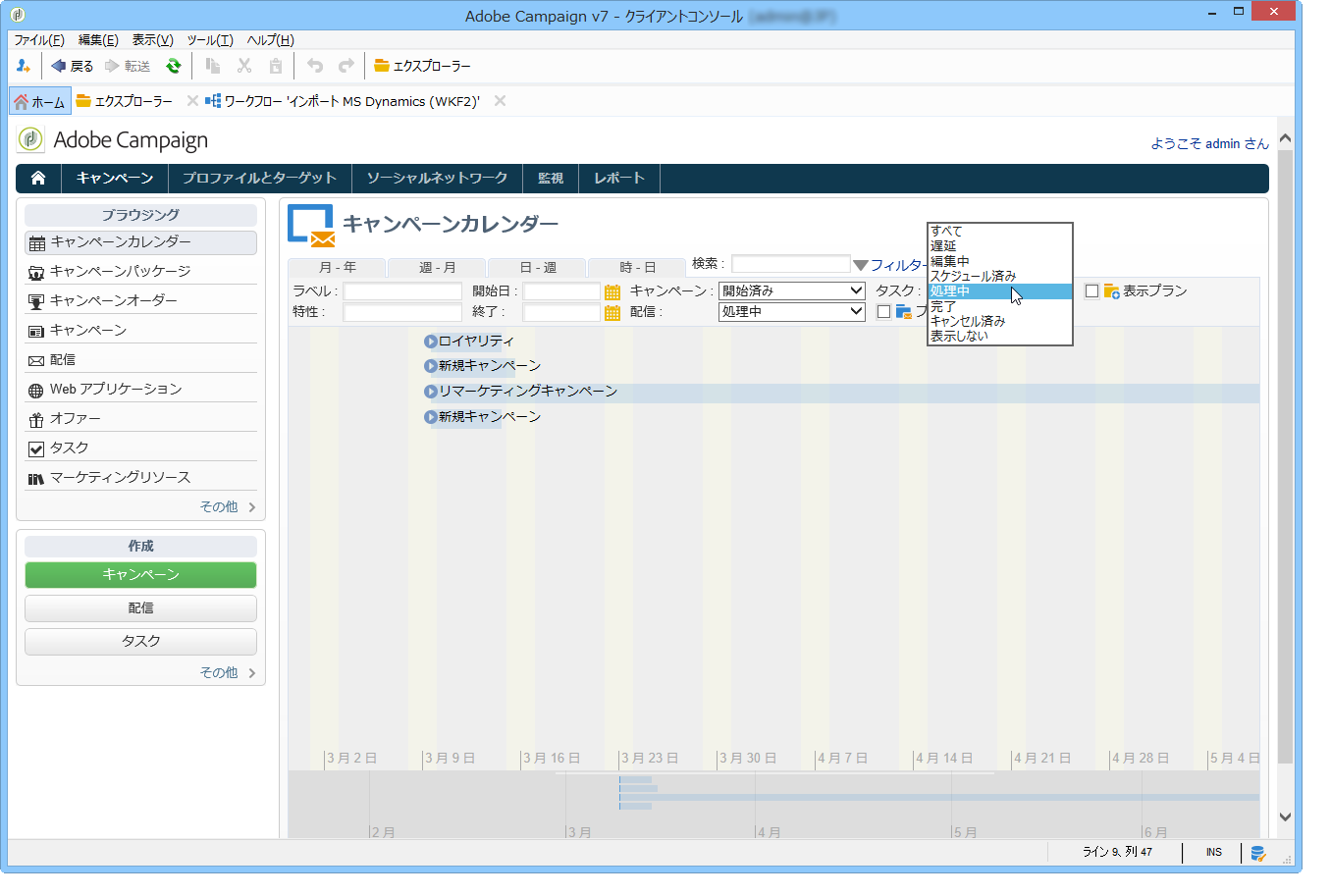Click the cut scissors icon

[244, 66]
